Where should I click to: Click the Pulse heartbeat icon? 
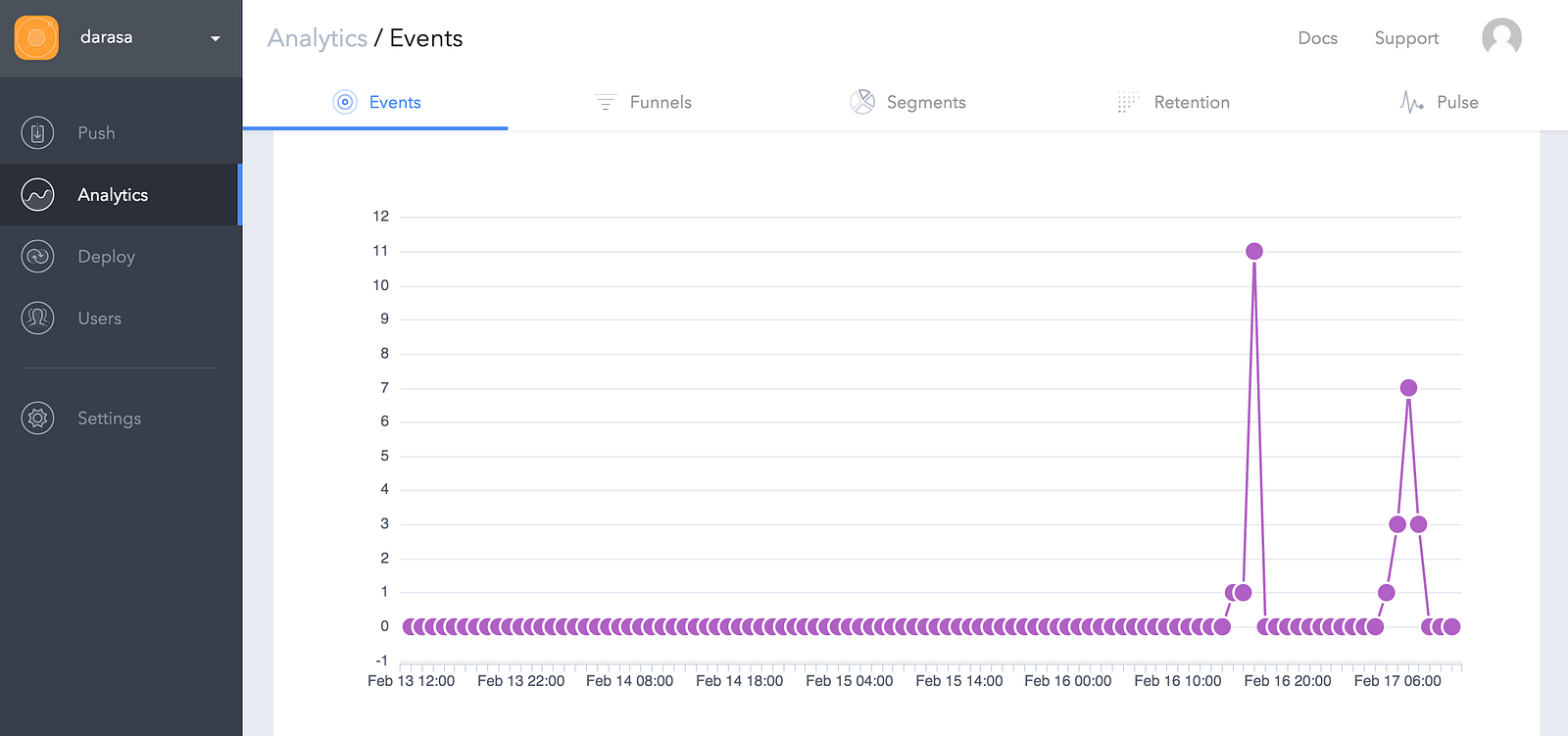(1411, 102)
